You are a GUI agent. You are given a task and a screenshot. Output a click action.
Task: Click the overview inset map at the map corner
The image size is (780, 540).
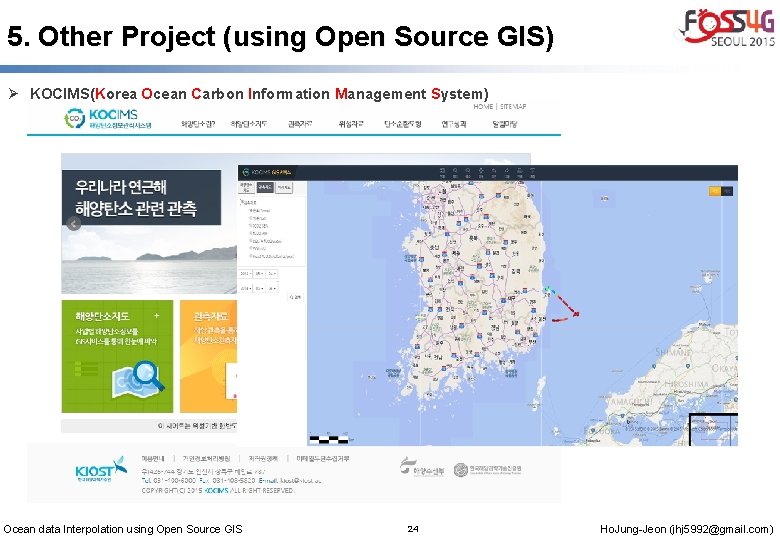(x=713, y=430)
